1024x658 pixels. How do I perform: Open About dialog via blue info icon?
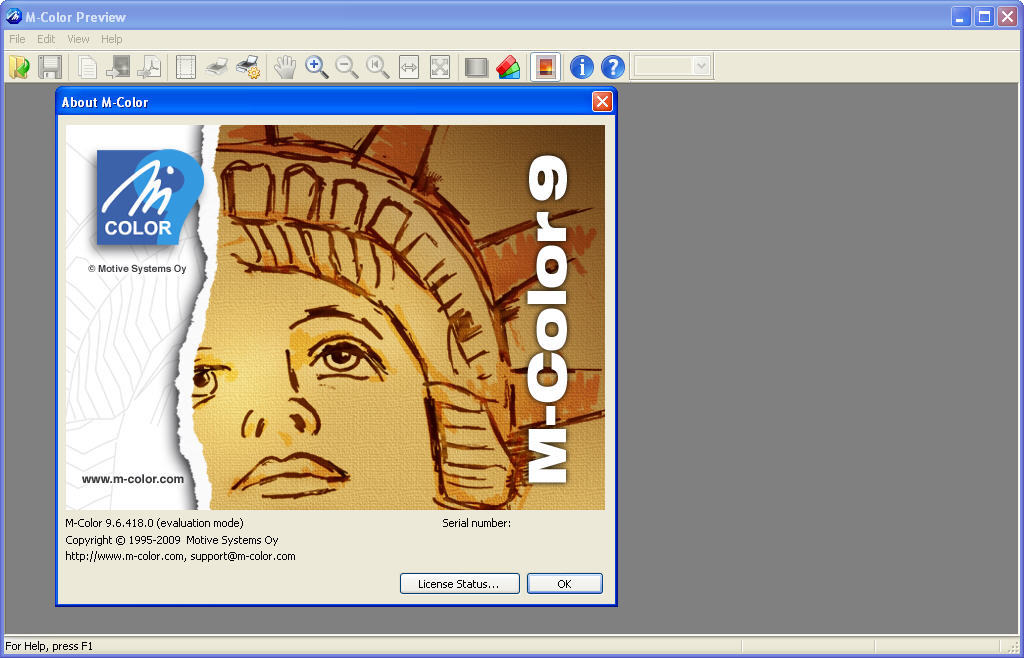pyautogui.click(x=580, y=67)
